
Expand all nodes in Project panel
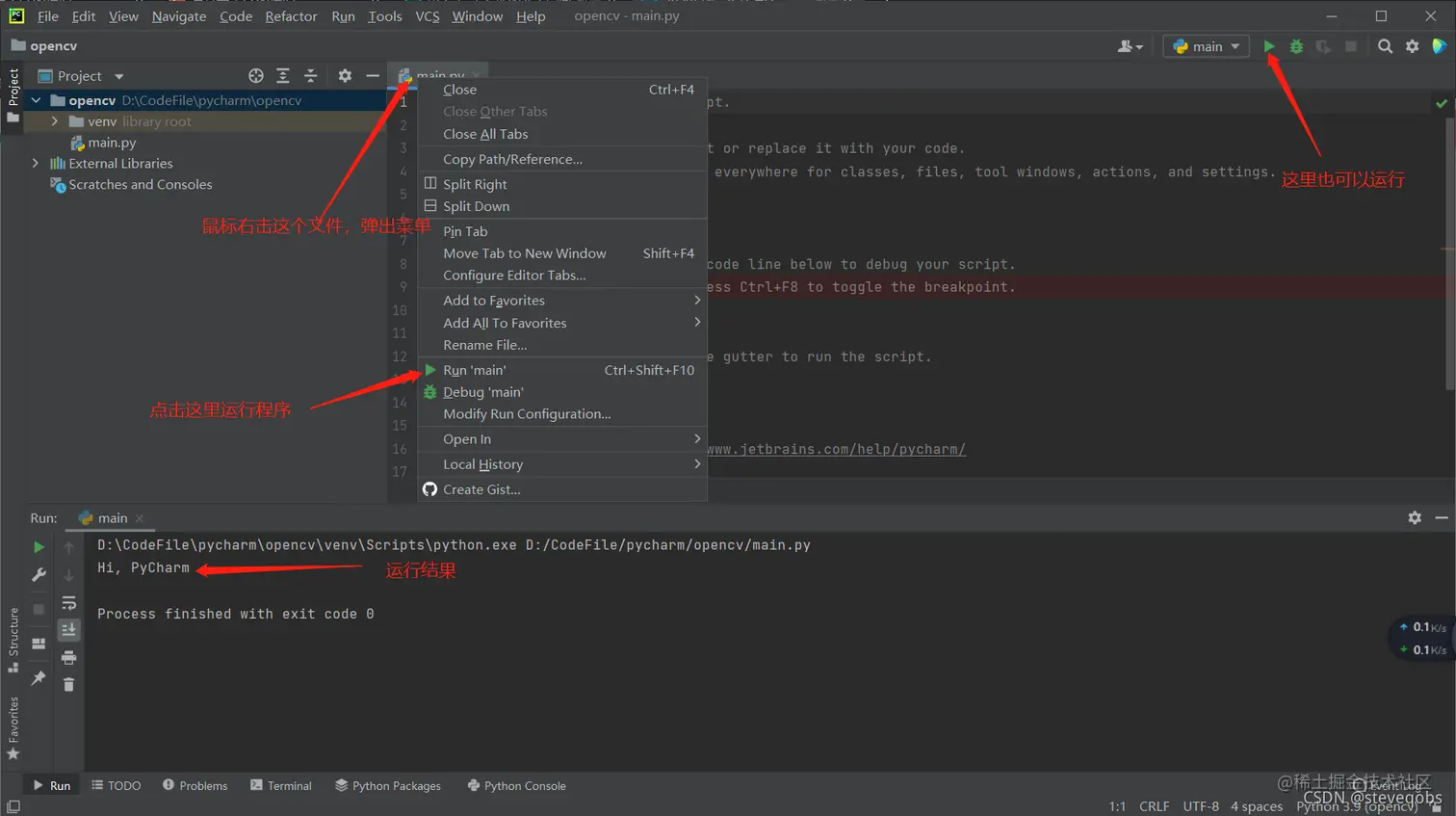click(x=283, y=76)
